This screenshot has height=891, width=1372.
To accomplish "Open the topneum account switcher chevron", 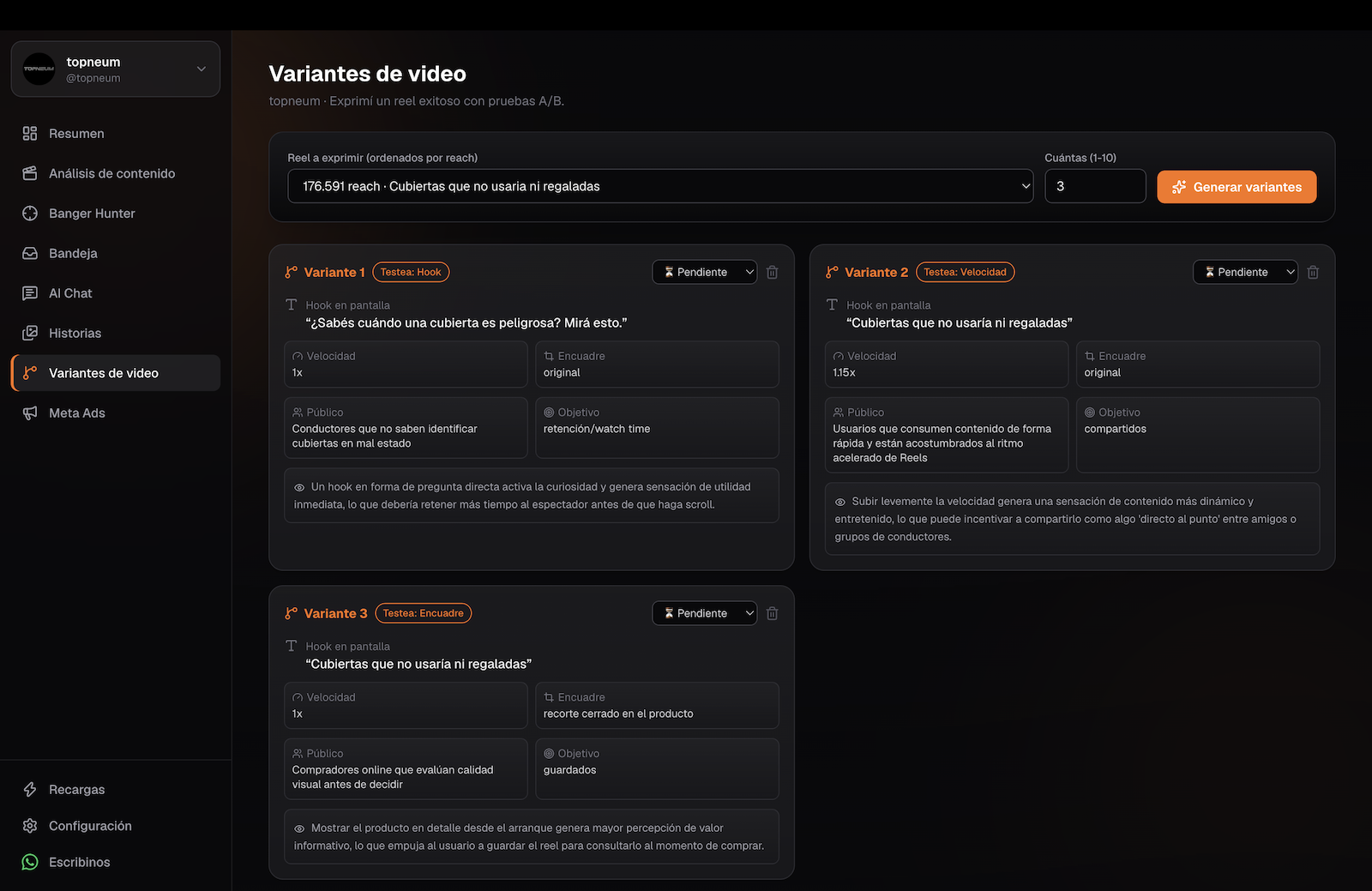I will coord(202,69).
